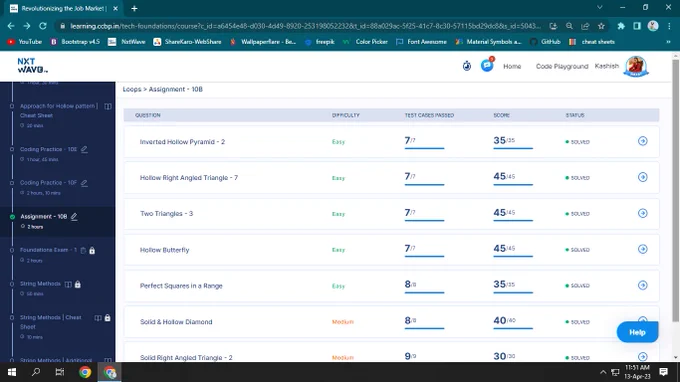This screenshot has width=680, height=382.
Task: Open the Windows Start menu
Action: 12,372
